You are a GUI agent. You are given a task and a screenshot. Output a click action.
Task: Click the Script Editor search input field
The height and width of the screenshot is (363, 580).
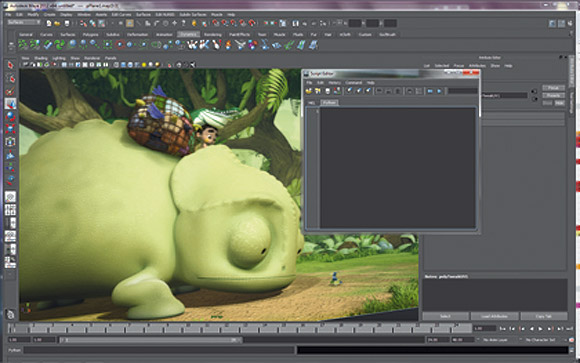(462, 91)
